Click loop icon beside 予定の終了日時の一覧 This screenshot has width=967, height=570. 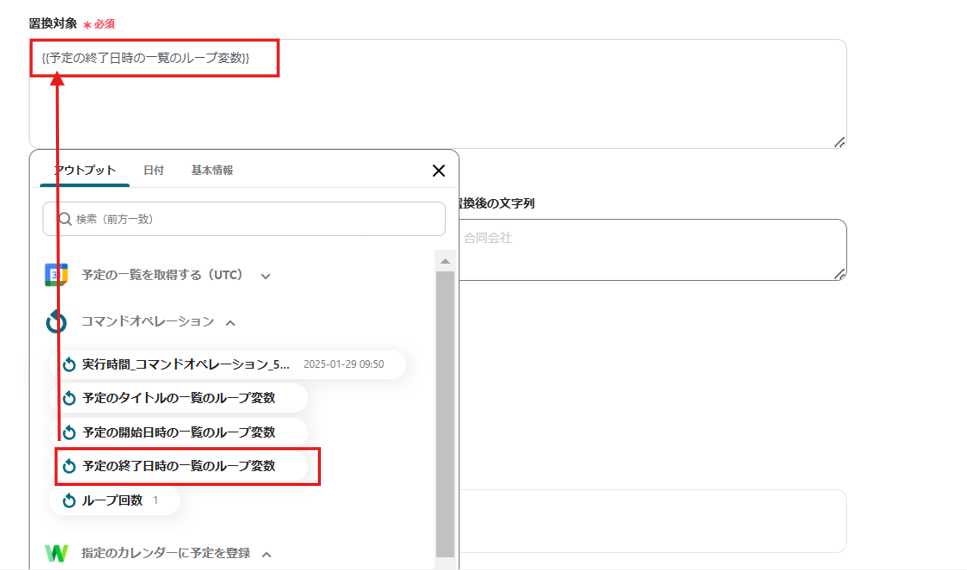[69, 466]
